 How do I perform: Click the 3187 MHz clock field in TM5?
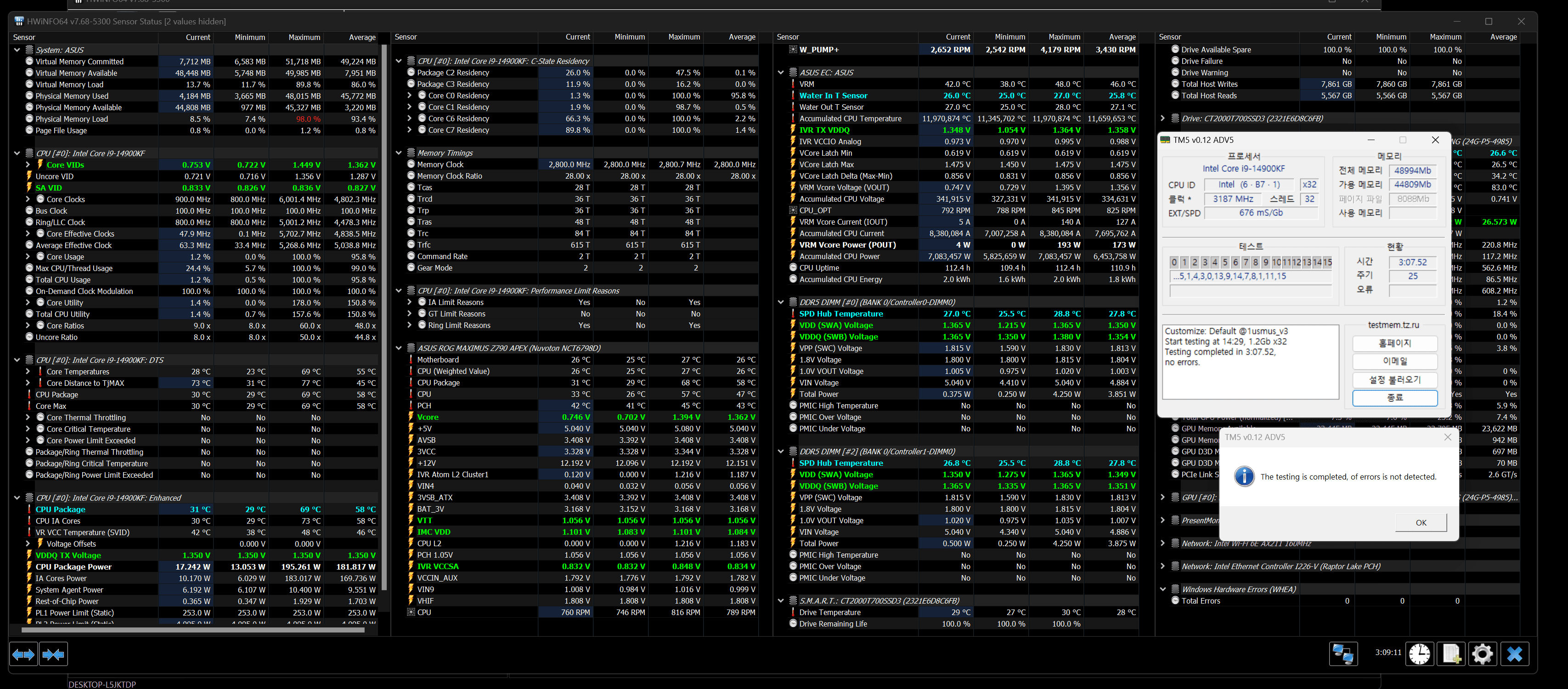click(x=1233, y=199)
